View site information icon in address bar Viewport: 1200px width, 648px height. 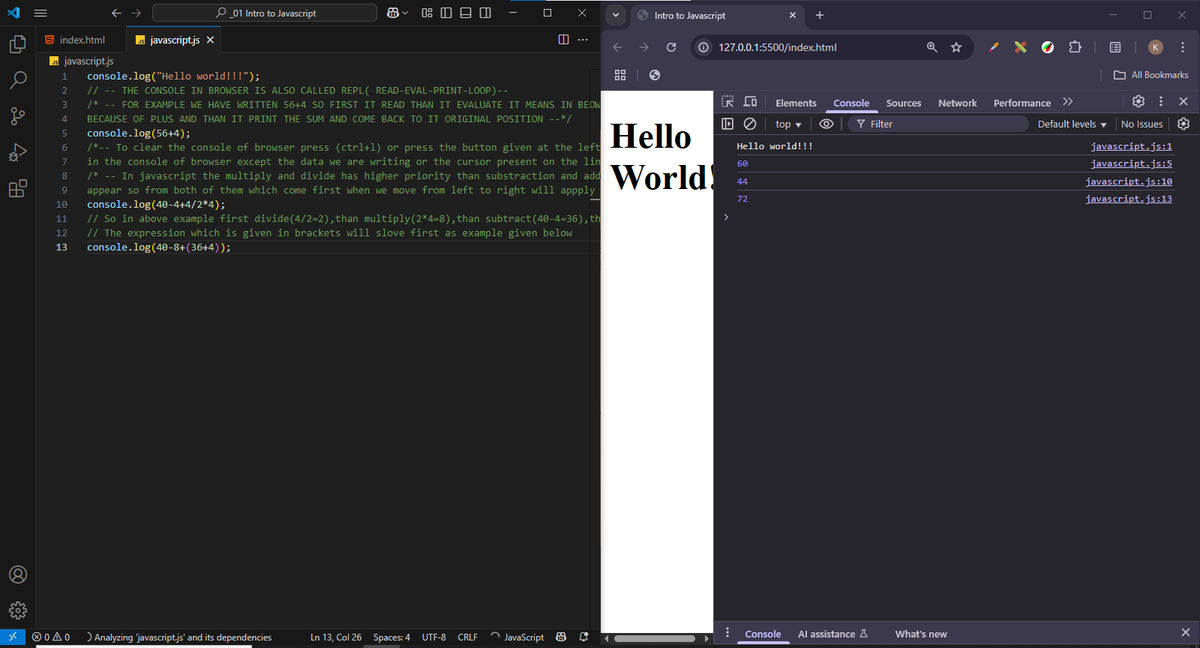click(x=704, y=47)
